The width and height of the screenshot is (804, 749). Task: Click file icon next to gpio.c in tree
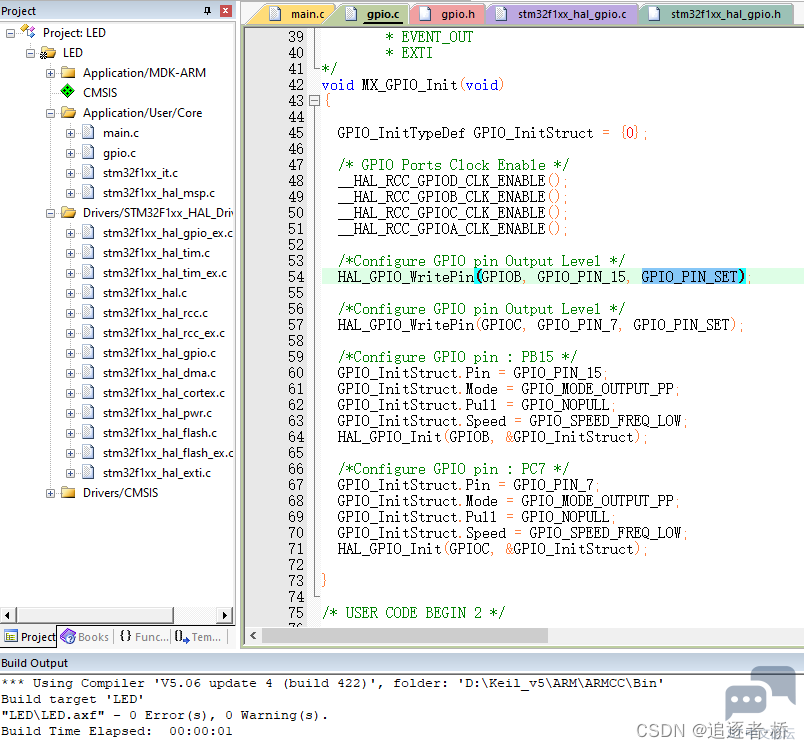88,152
